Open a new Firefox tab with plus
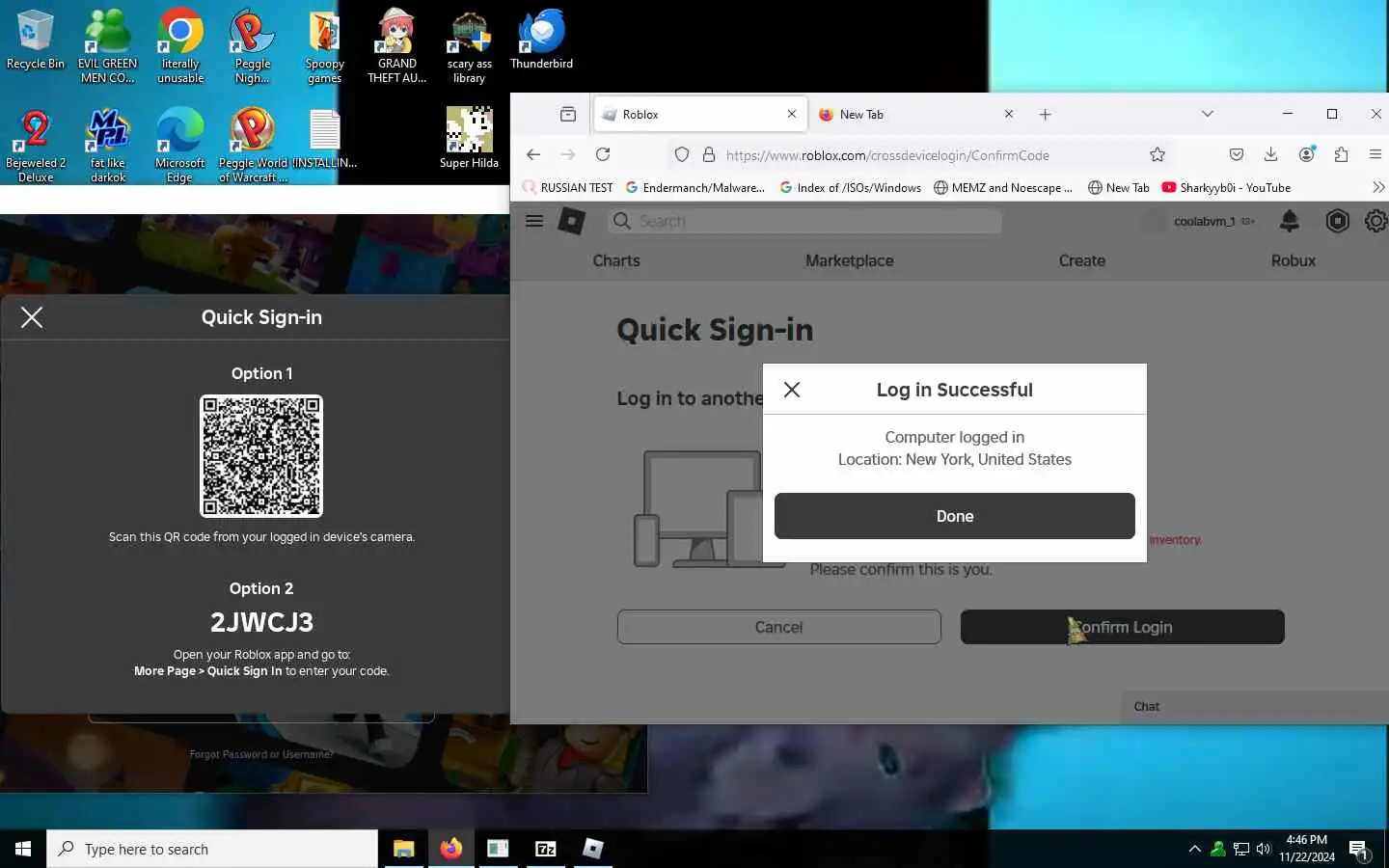Image resolution: width=1389 pixels, height=868 pixels. pos(1045,114)
